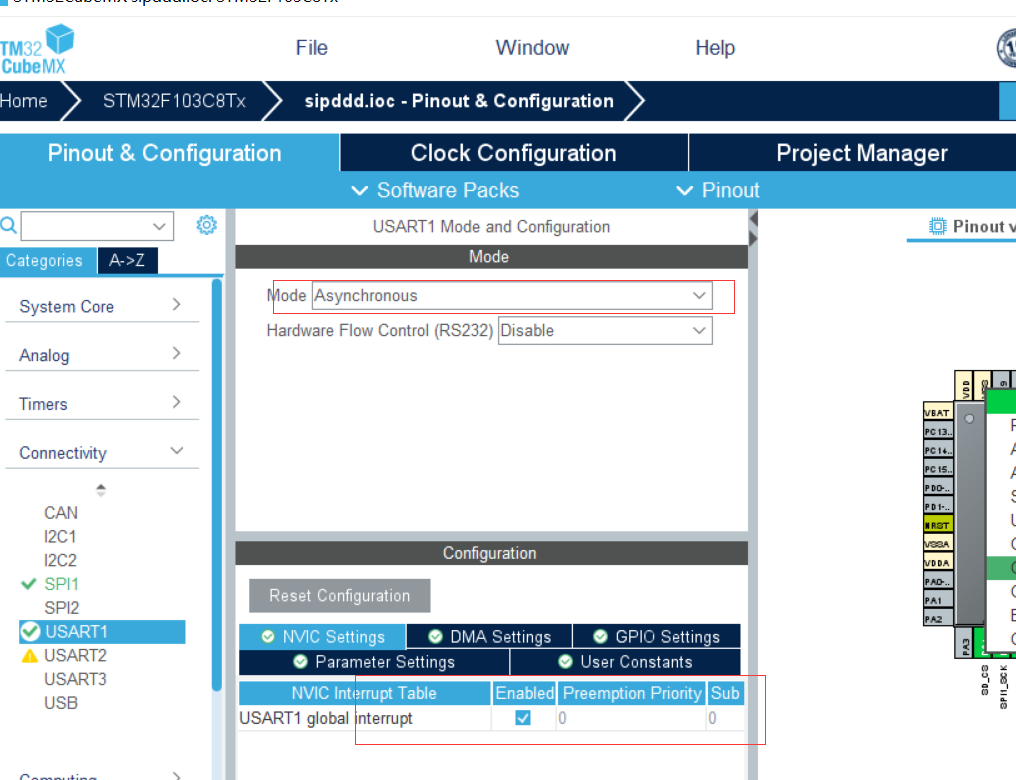Click the green check icon beside SPI1
This screenshot has width=1016, height=780.
coord(29,584)
